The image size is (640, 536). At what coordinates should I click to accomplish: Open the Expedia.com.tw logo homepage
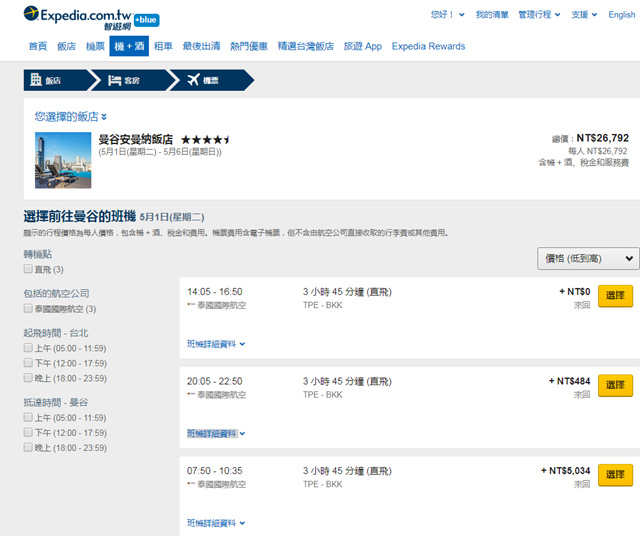click(x=78, y=18)
